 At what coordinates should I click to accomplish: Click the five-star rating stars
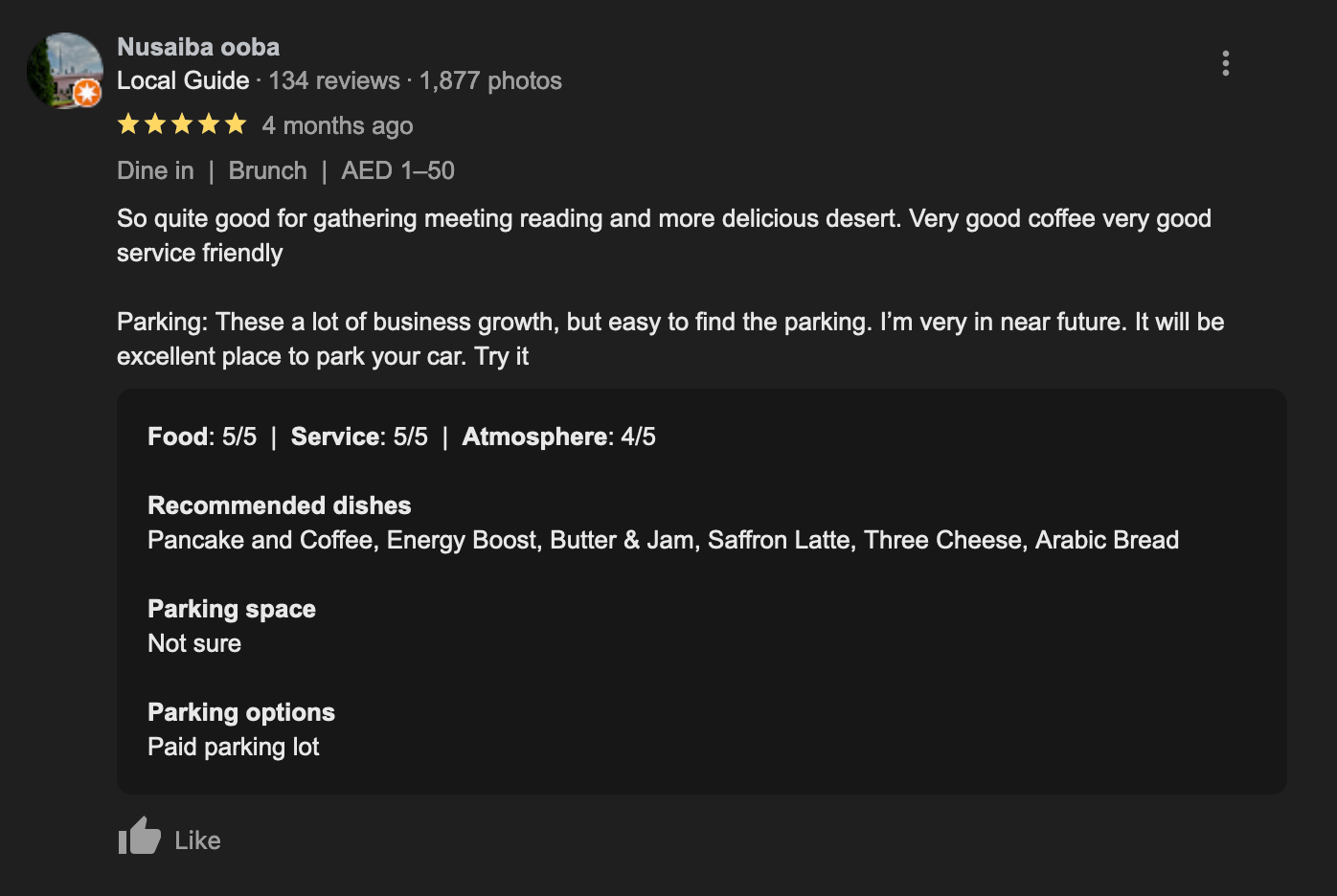[x=182, y=124]
